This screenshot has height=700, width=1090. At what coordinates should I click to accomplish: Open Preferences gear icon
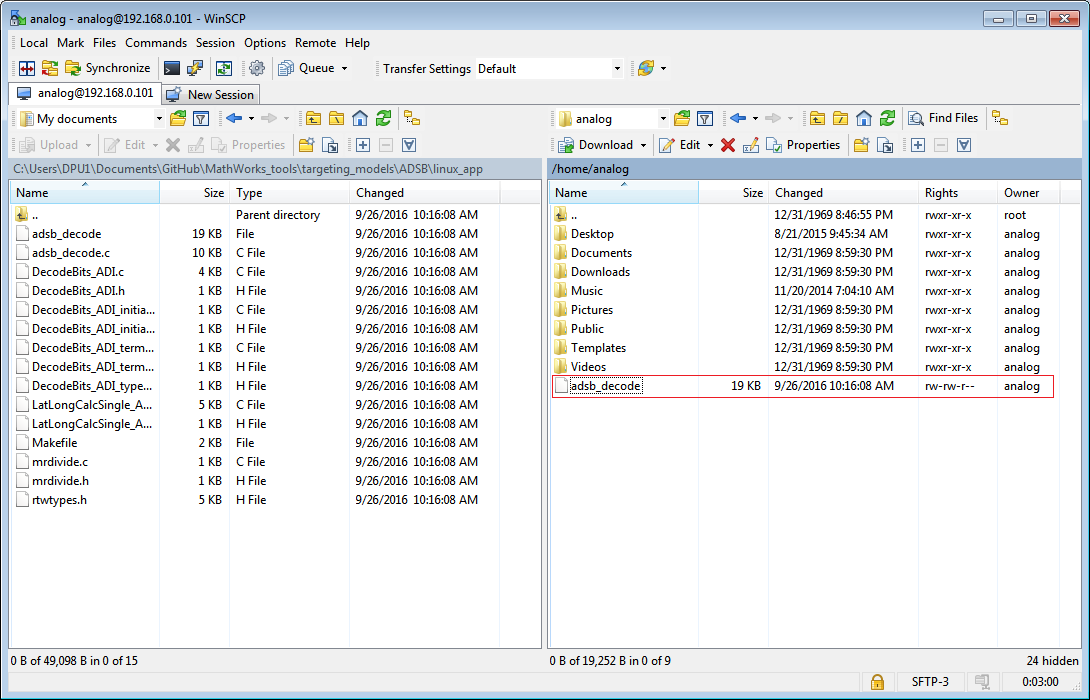[257, 68]
